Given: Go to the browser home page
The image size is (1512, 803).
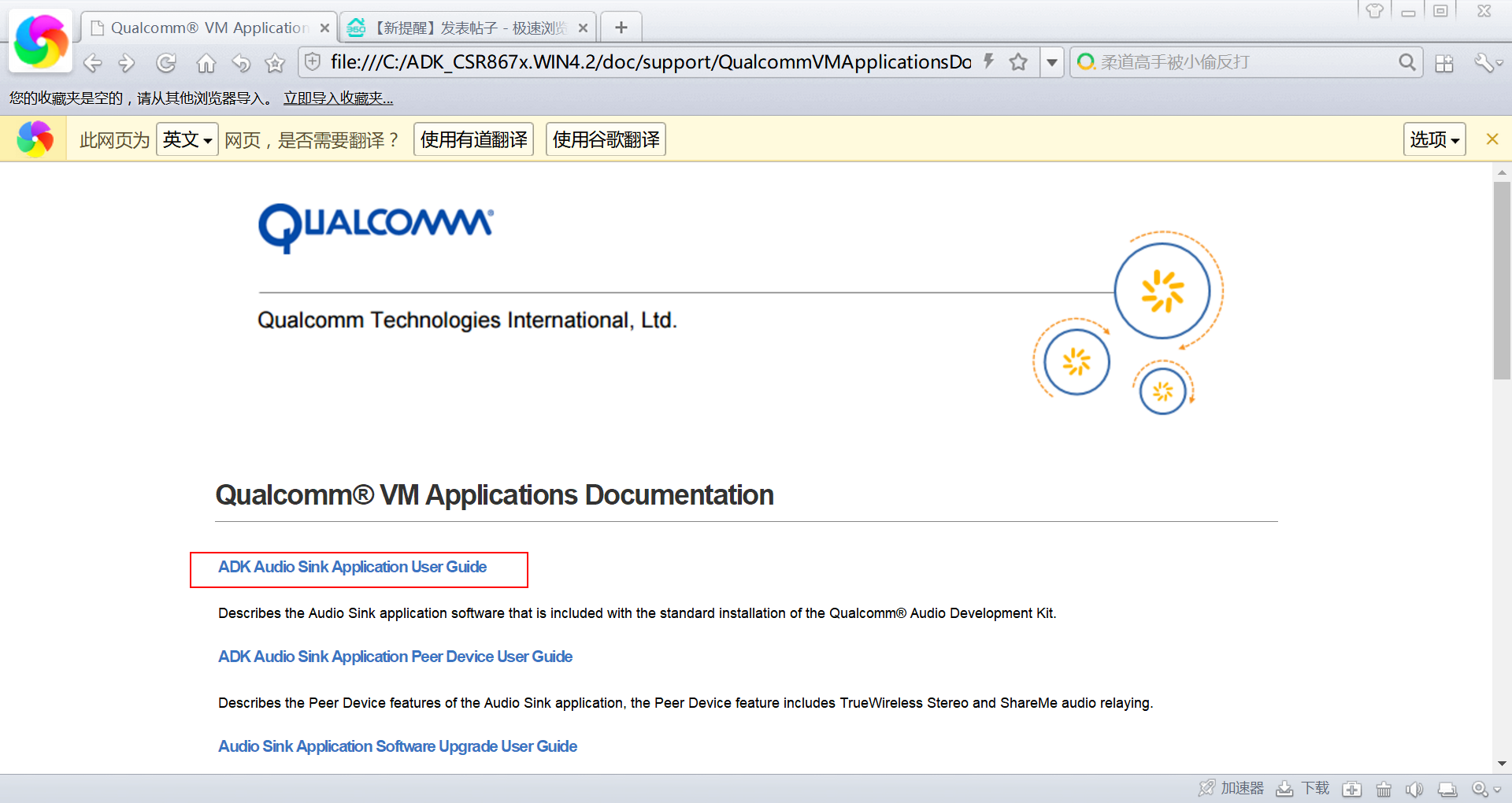Looking at the screenshot, I should tap(206, 63).
